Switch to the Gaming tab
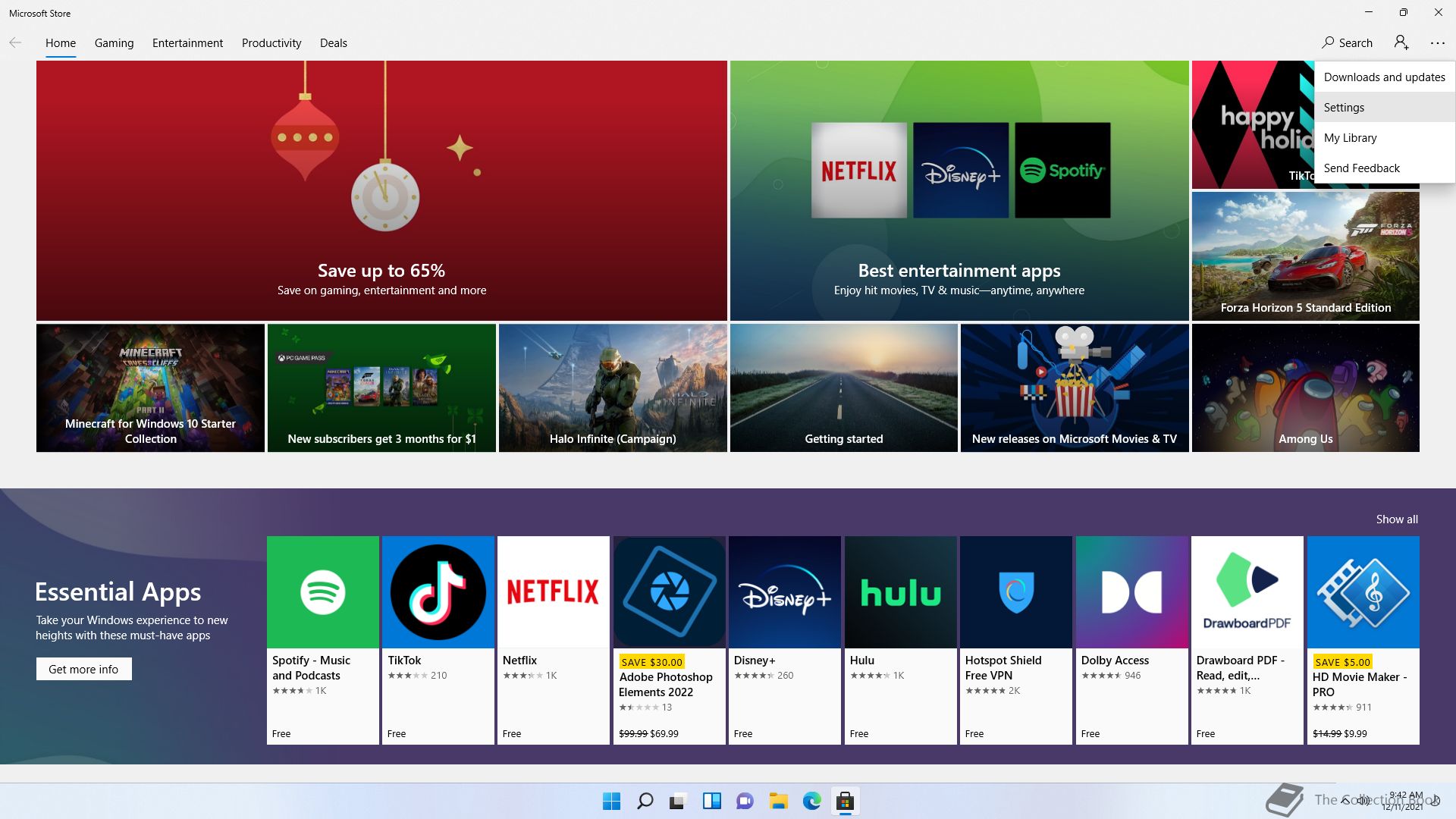This screenshot has width=1456, height=819. point(115,43)
